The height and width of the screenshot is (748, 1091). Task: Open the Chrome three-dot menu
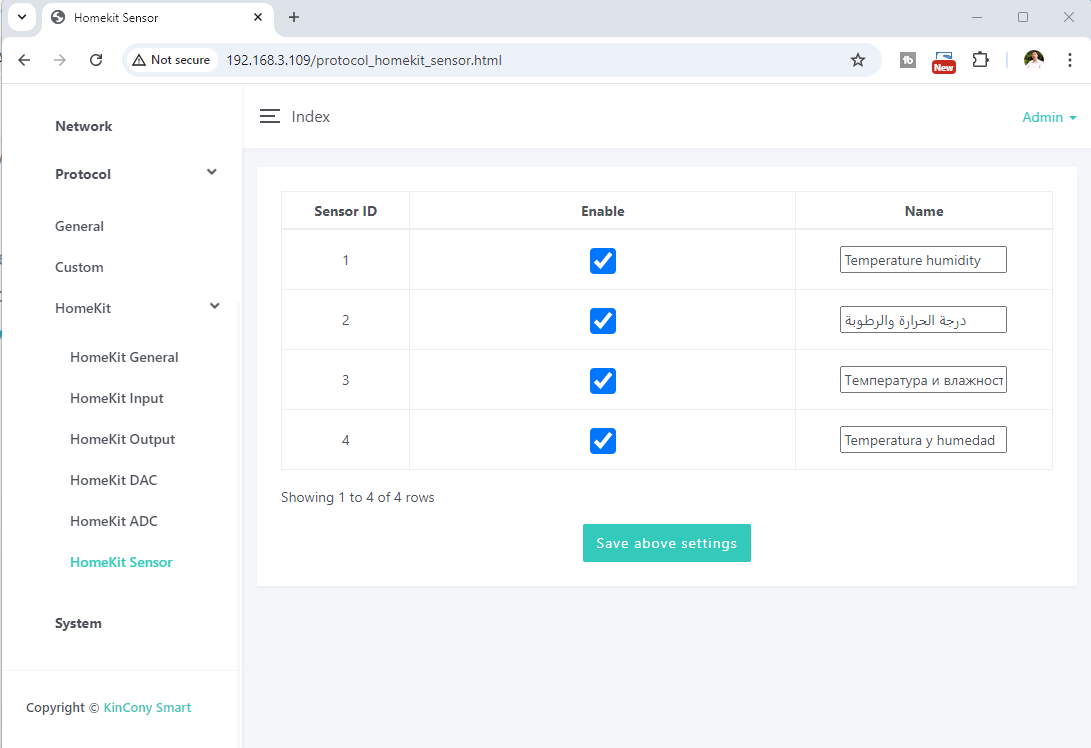pyautogui.click(x=1069, y=60)
